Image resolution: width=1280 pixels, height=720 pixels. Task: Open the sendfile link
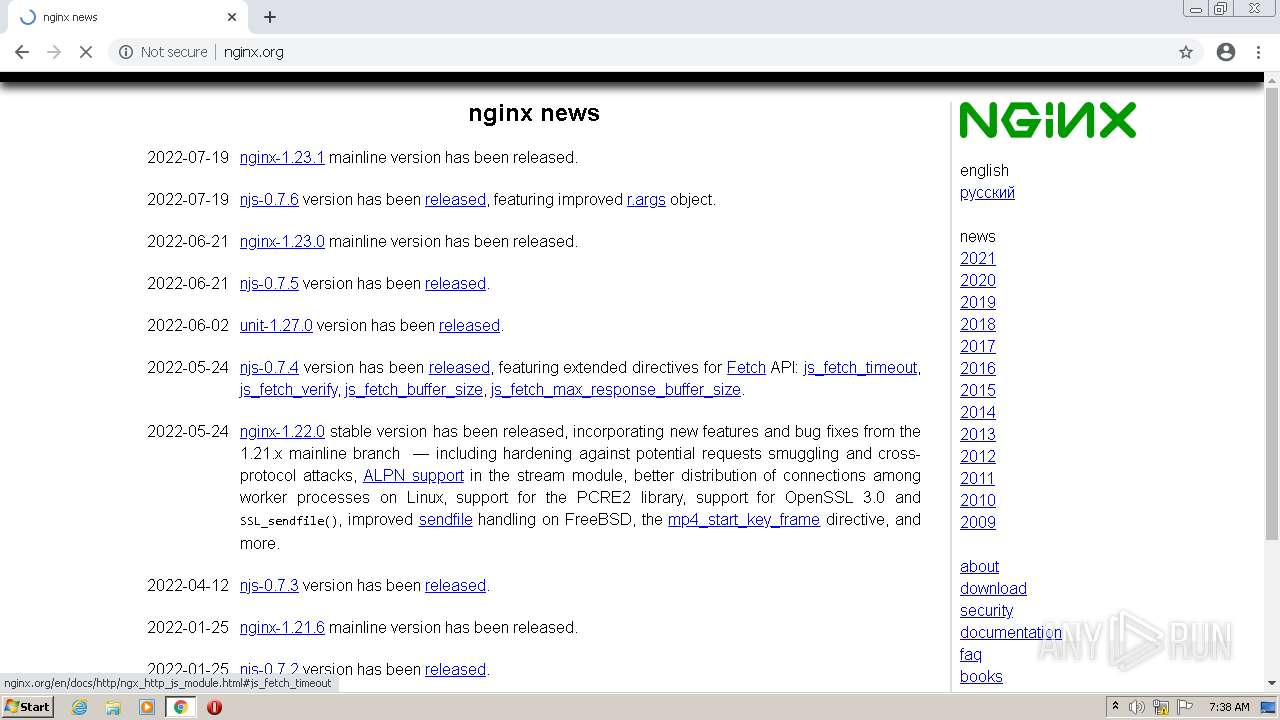pos(446,519)
